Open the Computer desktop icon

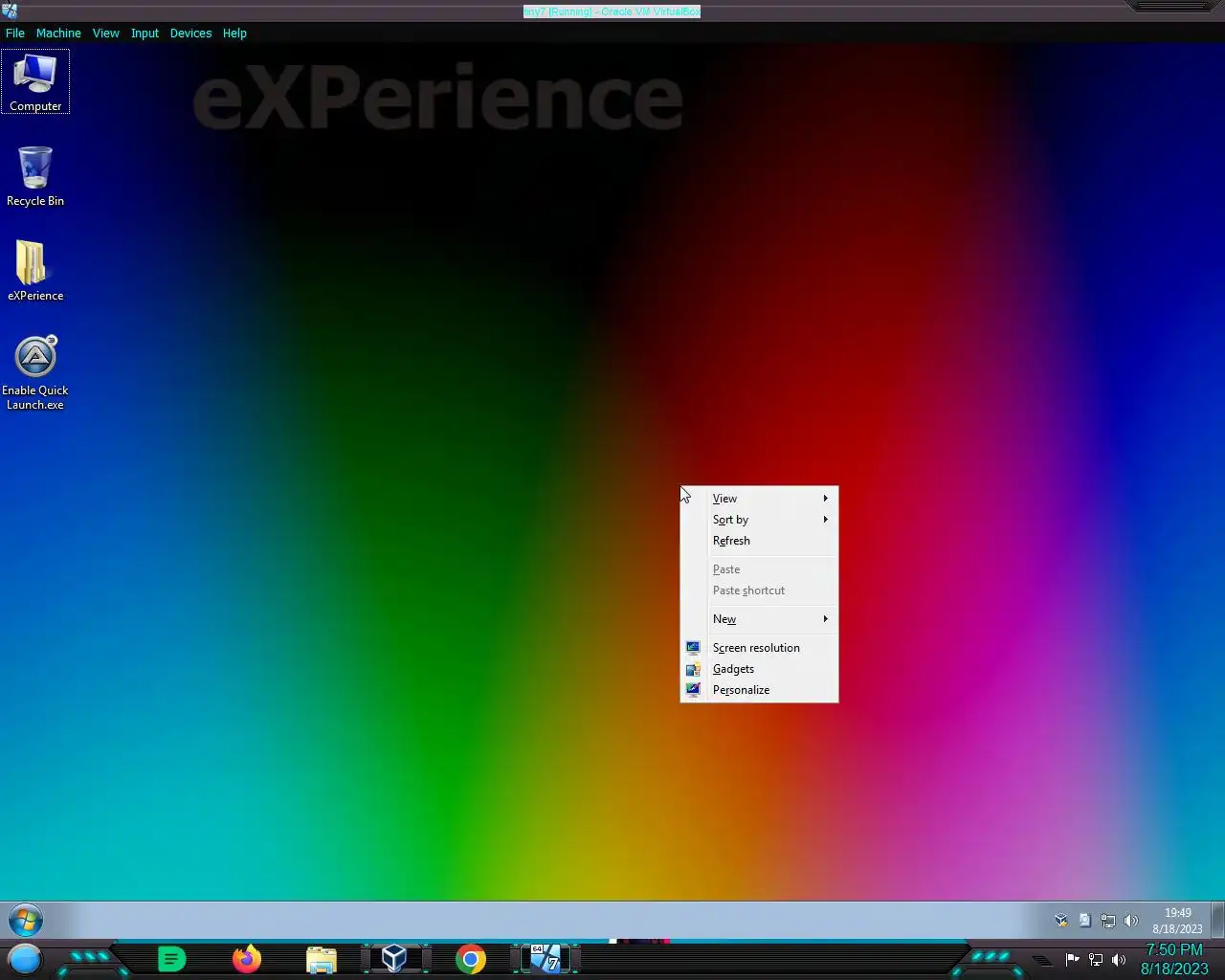[x=35, y=82]
